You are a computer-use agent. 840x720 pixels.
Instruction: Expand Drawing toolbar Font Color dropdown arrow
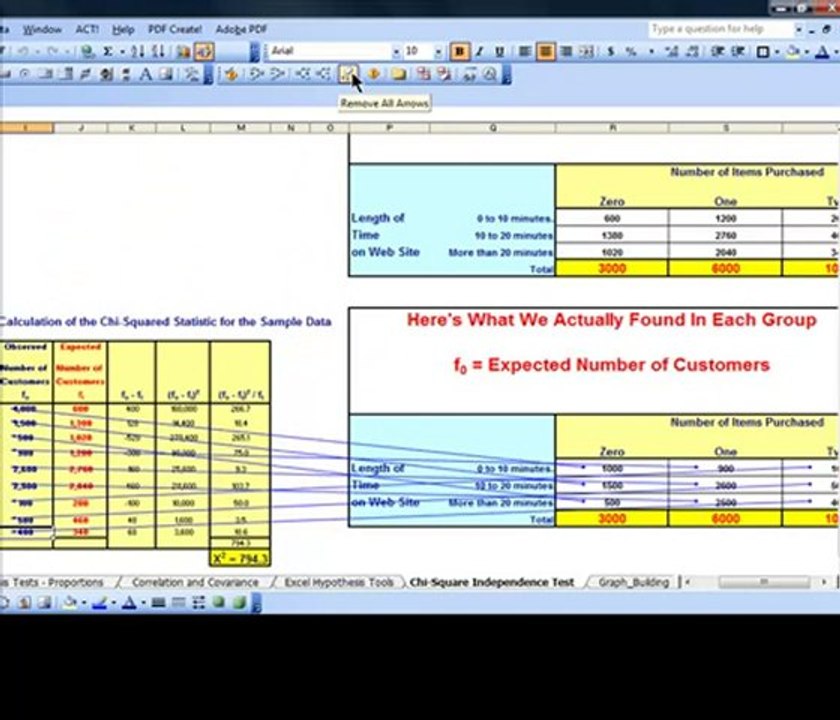point(143,603)
